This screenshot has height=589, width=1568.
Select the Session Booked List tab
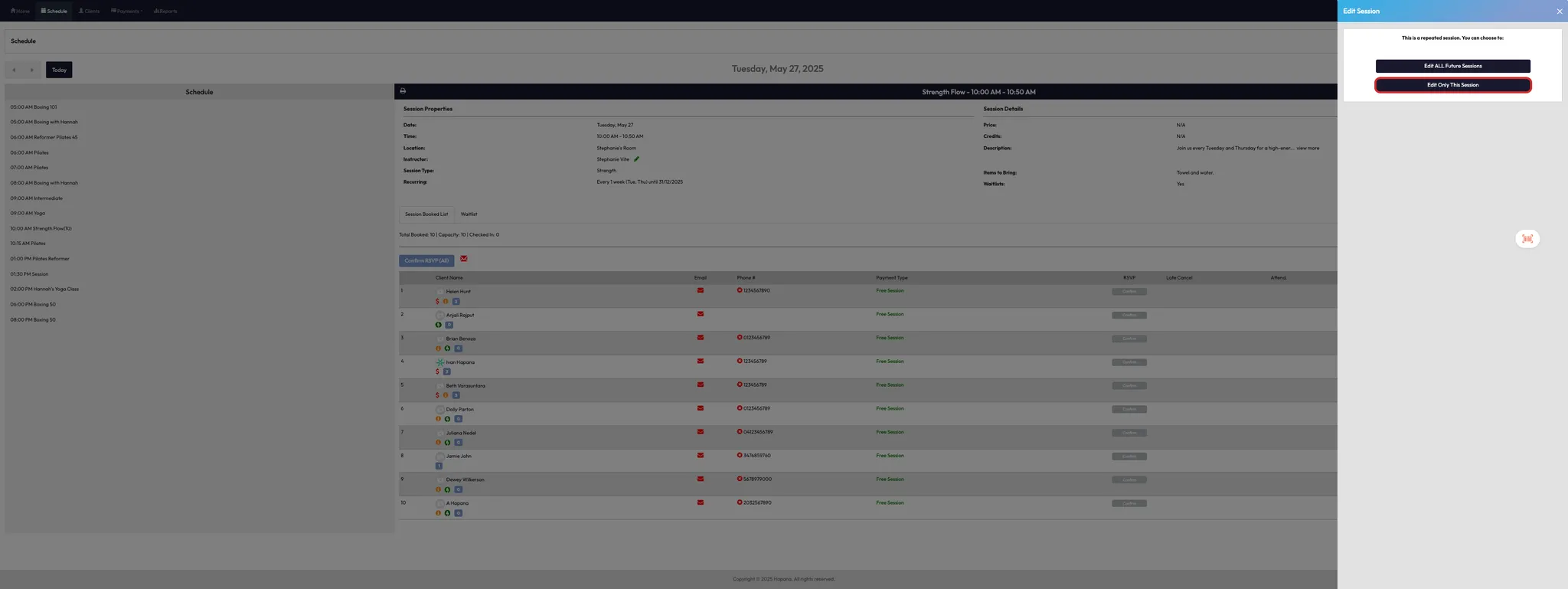coord(426,214)
